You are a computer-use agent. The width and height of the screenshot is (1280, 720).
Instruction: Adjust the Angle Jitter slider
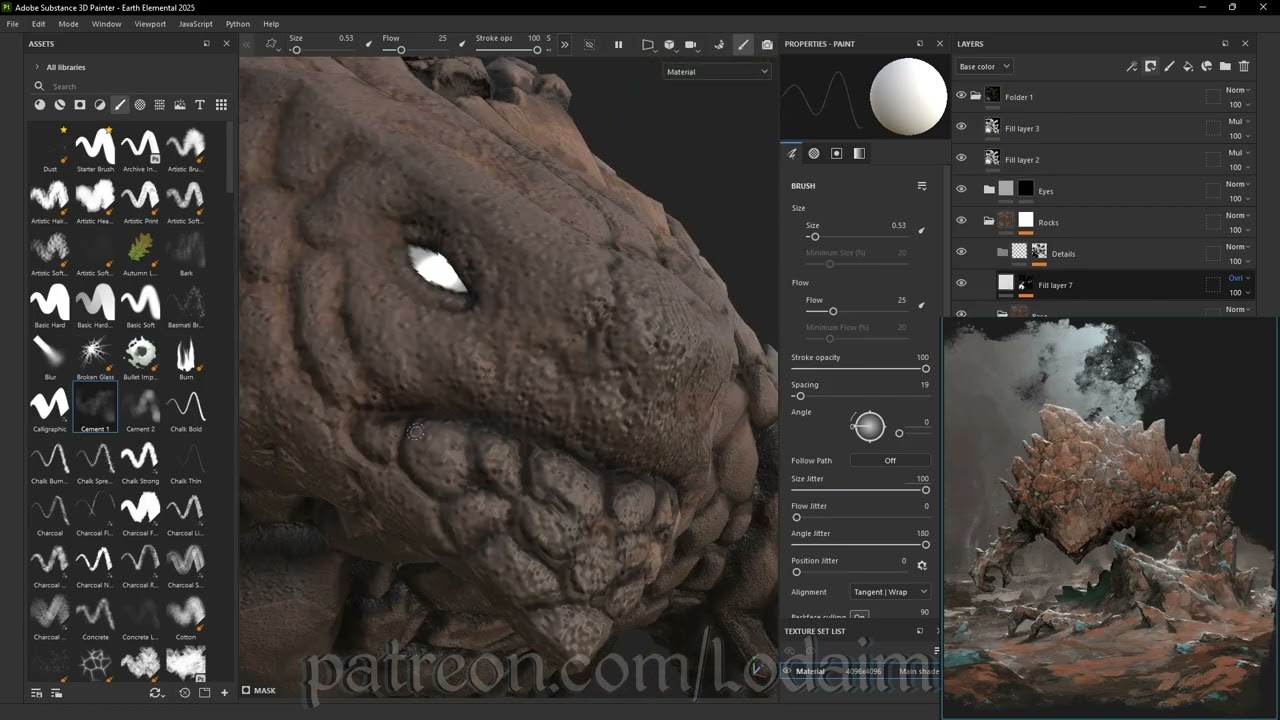click(x=861, y=545)
